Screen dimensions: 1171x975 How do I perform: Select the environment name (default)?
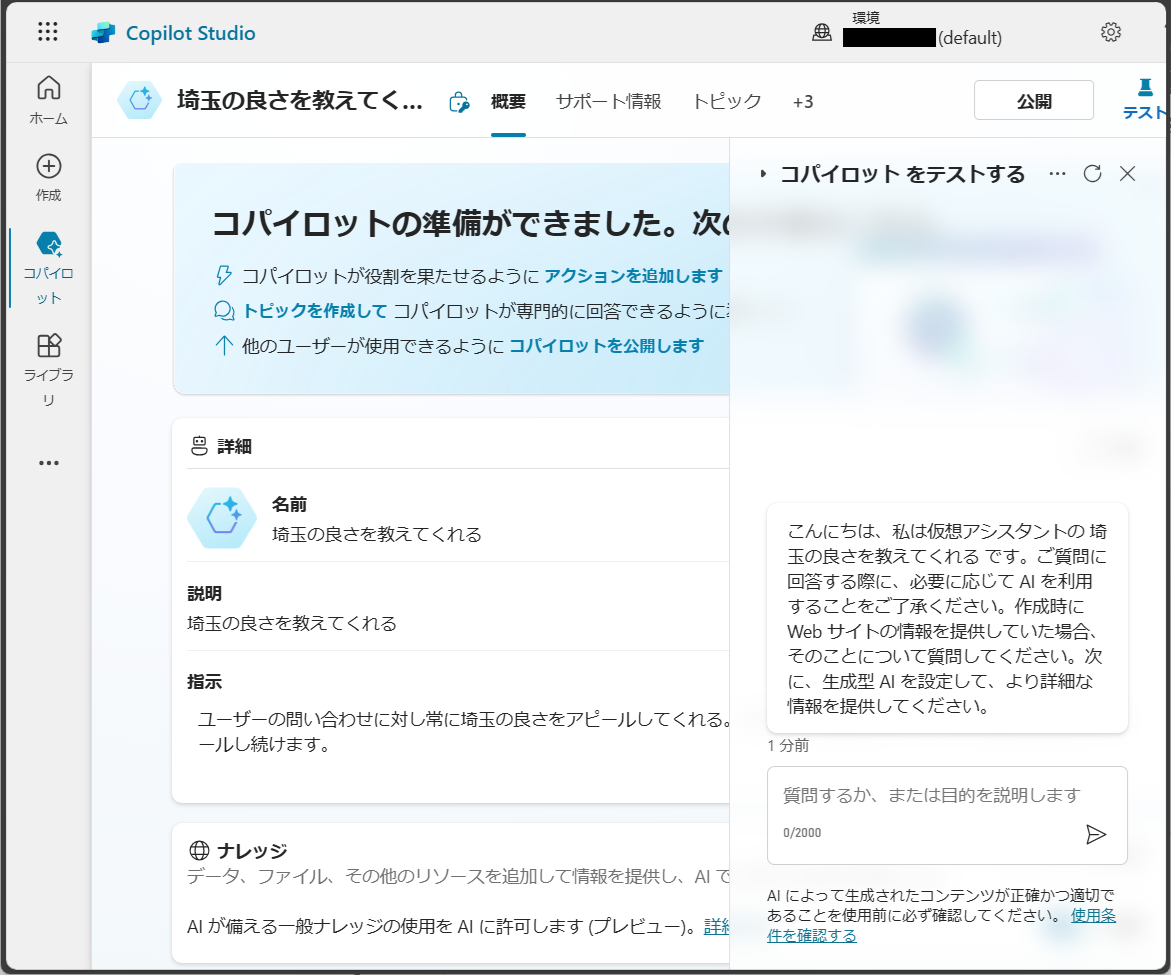click(922, 37)
